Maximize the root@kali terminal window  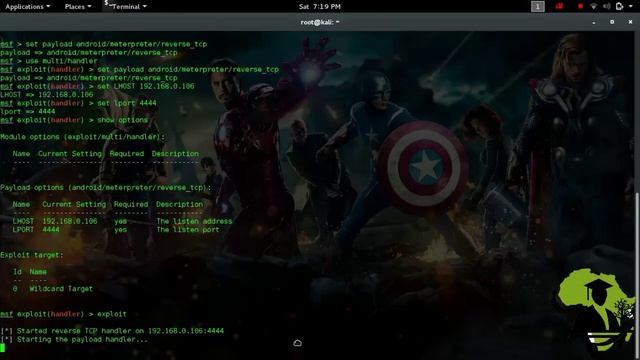[612, 22]
